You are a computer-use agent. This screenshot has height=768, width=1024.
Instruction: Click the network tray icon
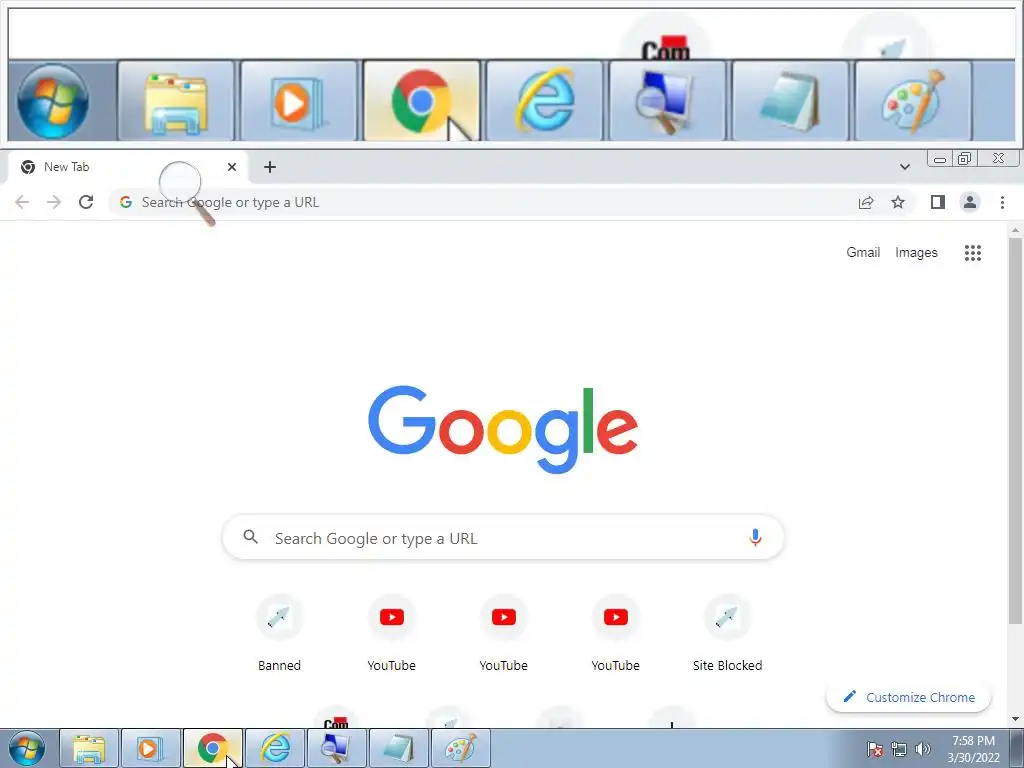899,749
